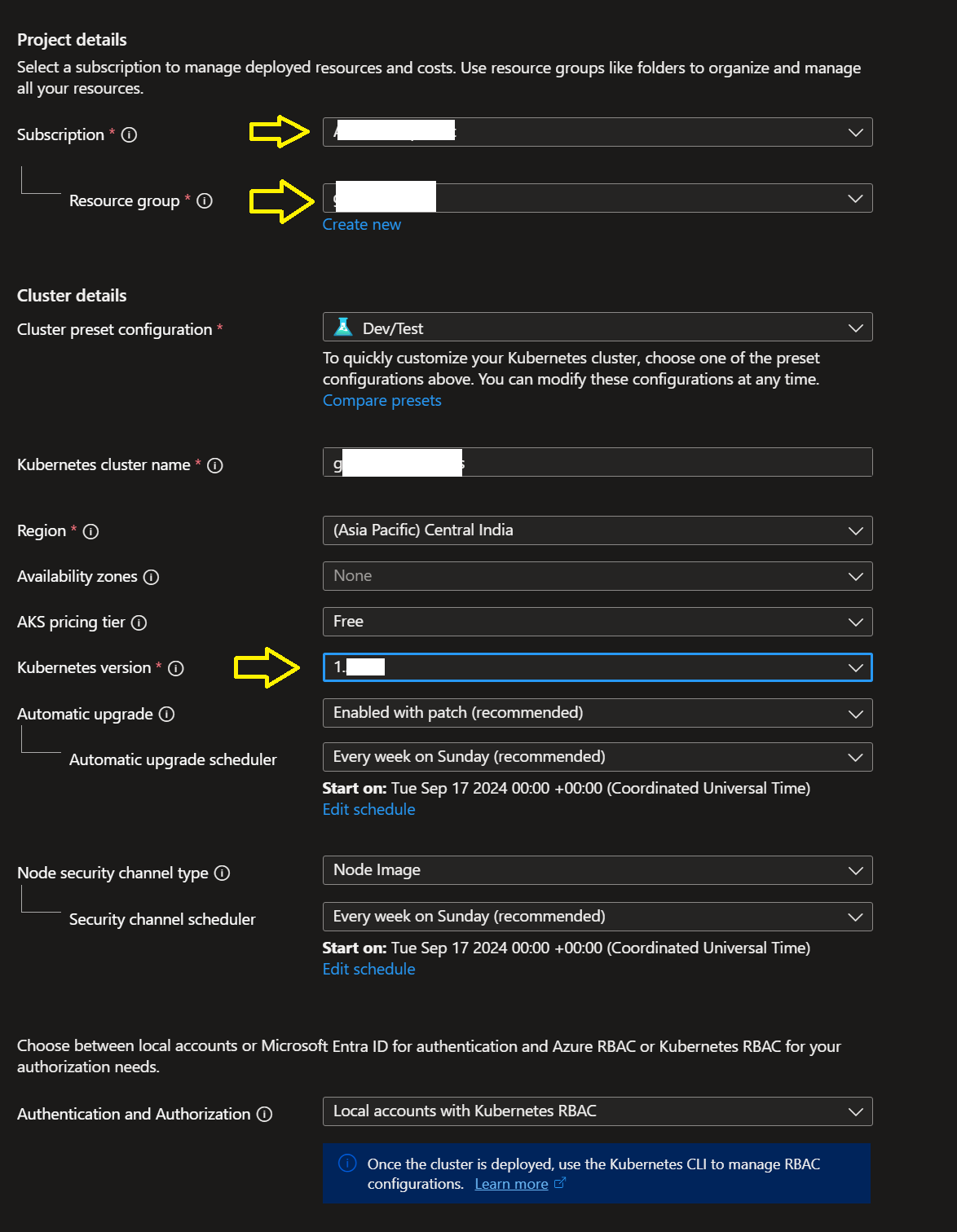Click info icon next to Kubernetes cluster name
957x1232 pixels.
[x=215, y=465]
